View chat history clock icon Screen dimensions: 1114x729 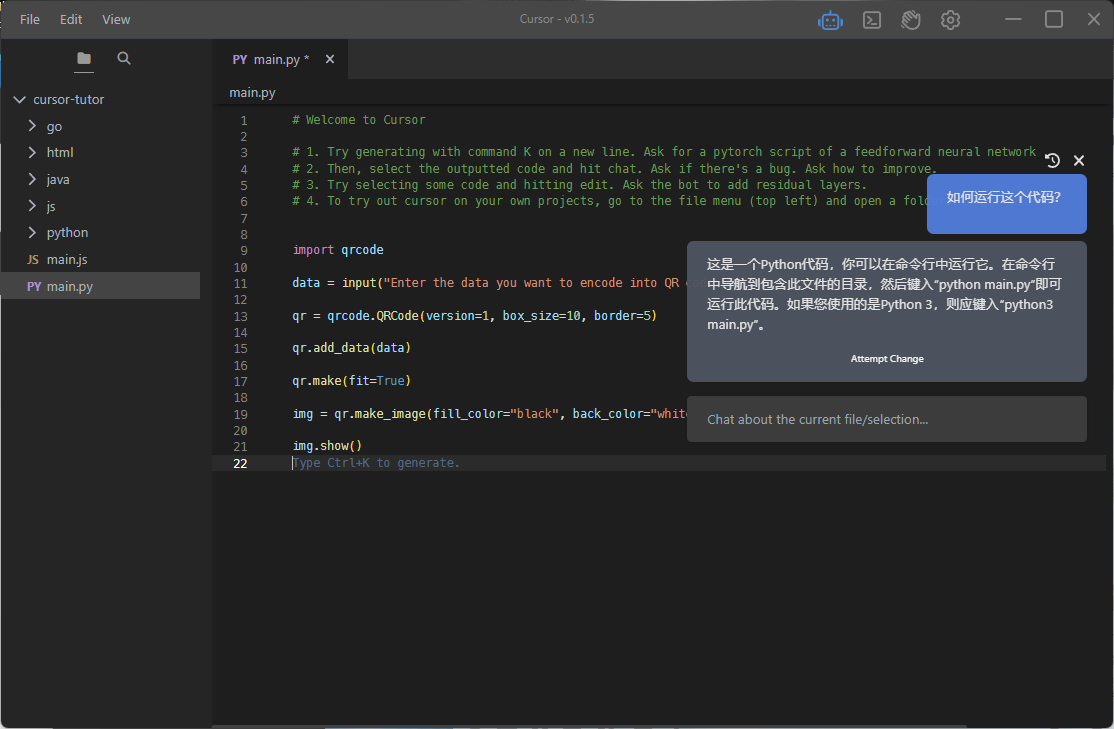click(1052, 160)
